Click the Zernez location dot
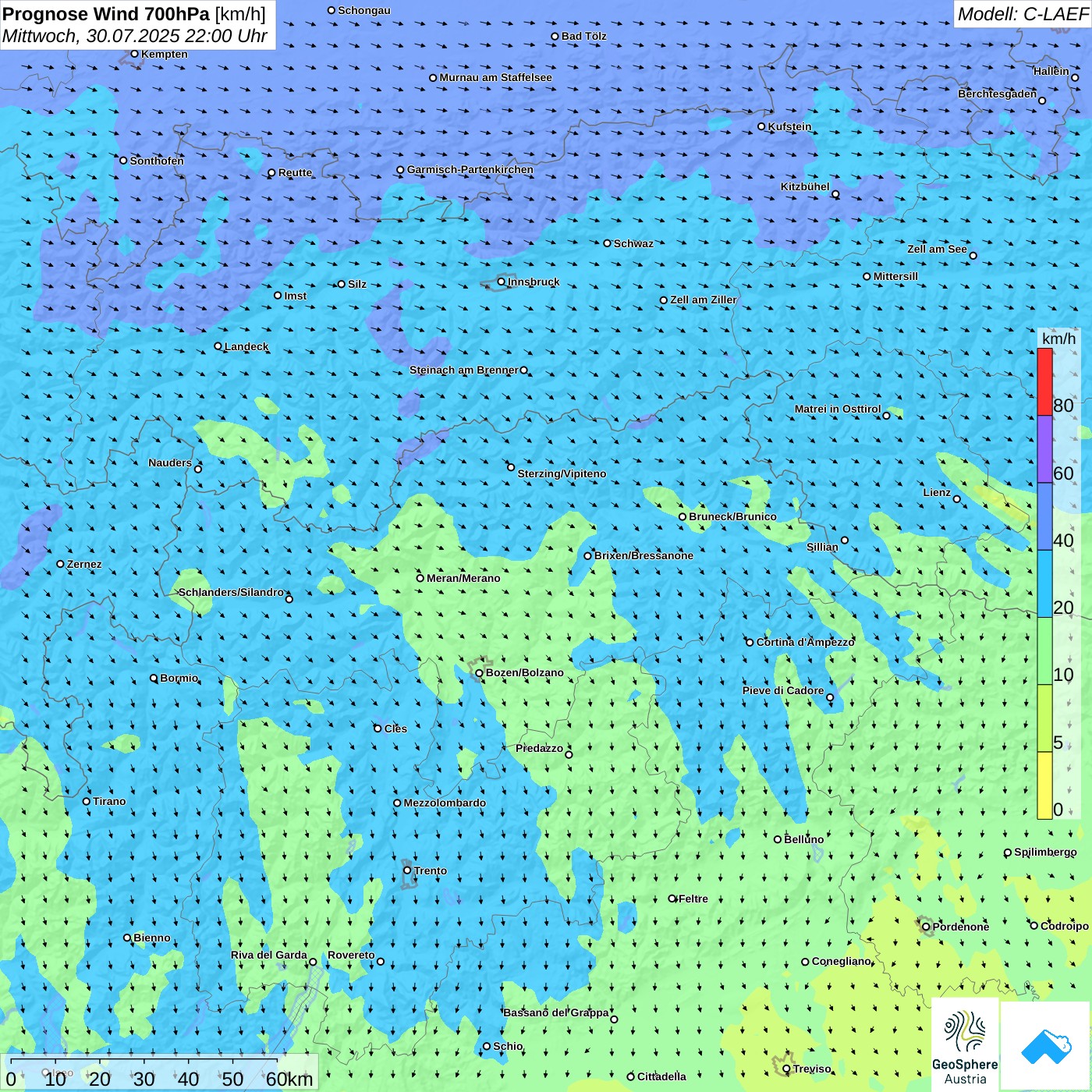 pyautogui.click(x=60, y=564)
